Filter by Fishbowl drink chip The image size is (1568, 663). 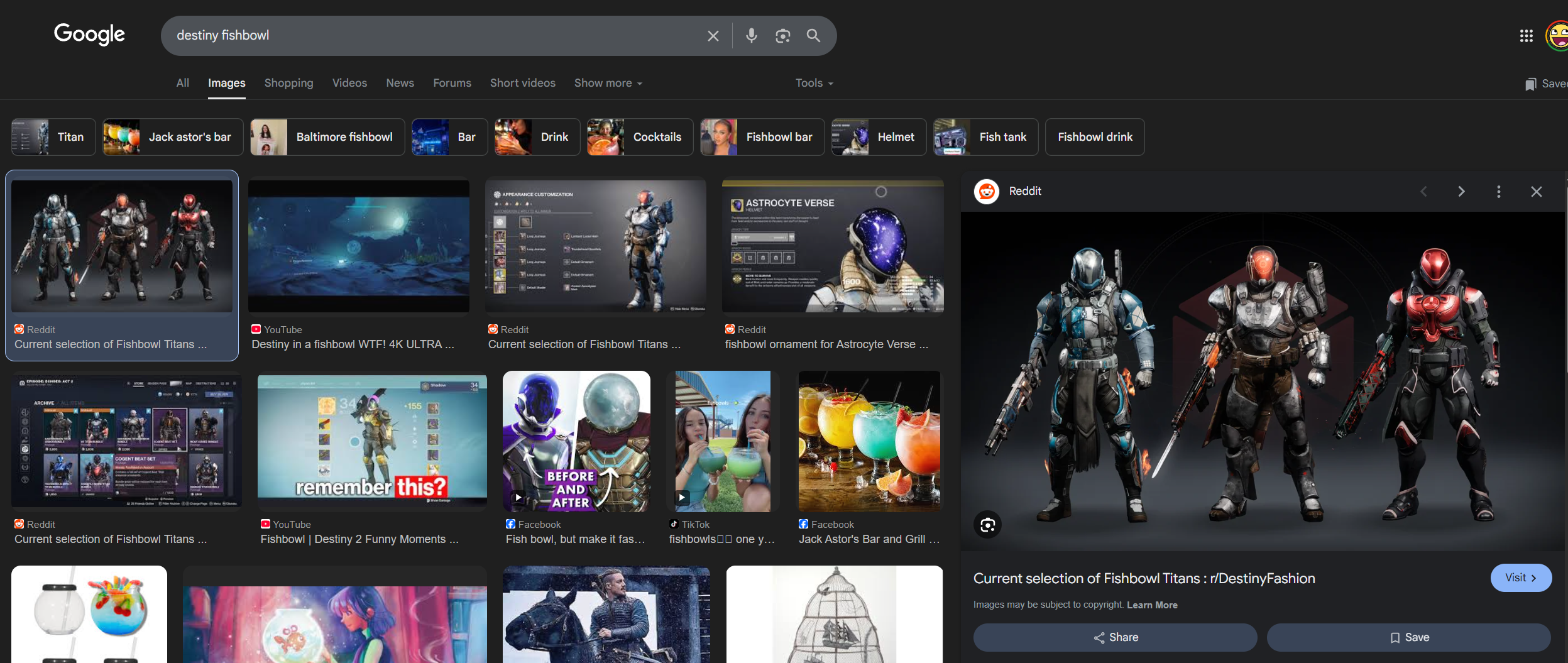[x=1095, y=137]
